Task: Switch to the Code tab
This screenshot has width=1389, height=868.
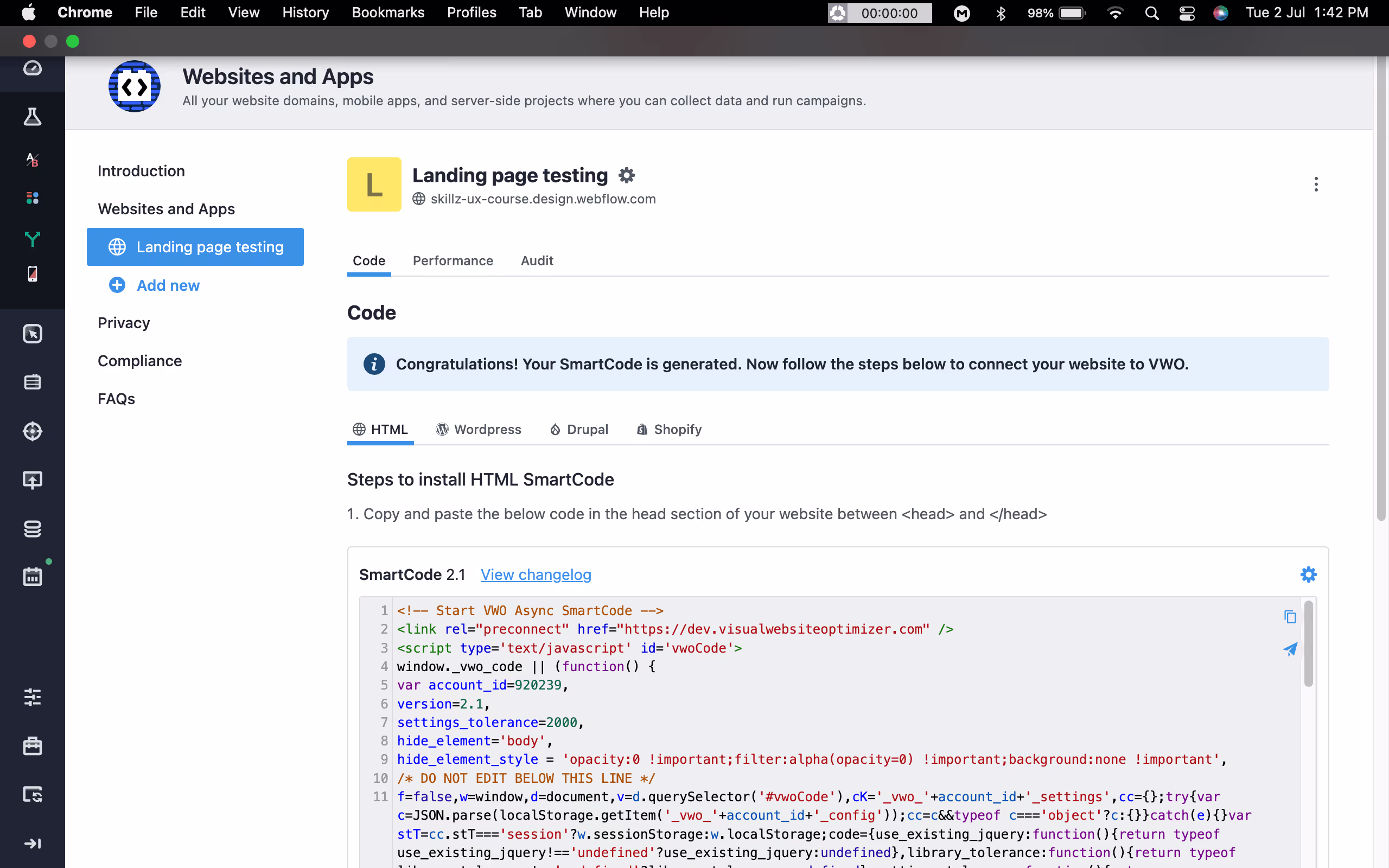Action: coord(369,260)
